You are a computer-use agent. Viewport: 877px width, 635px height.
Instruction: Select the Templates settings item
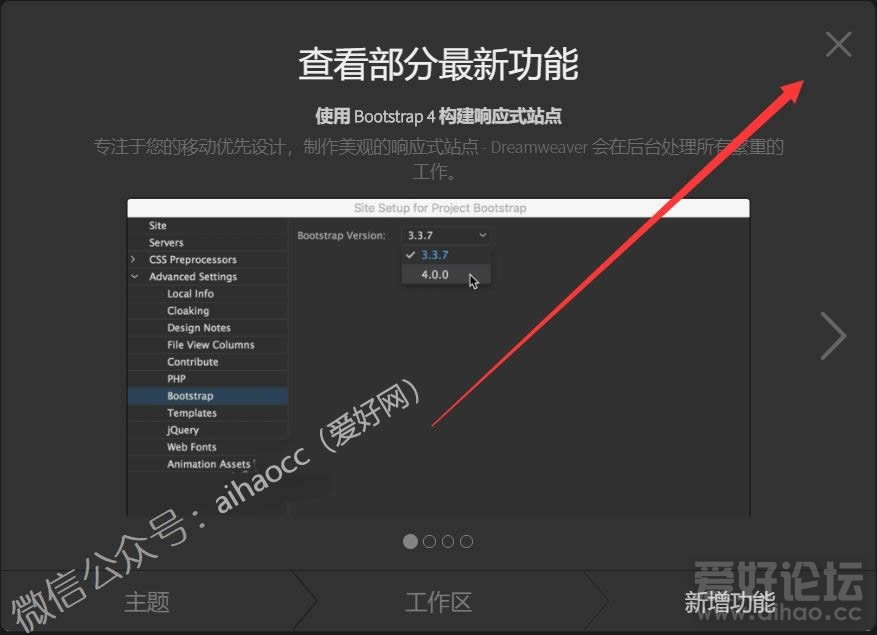[192, 413]
